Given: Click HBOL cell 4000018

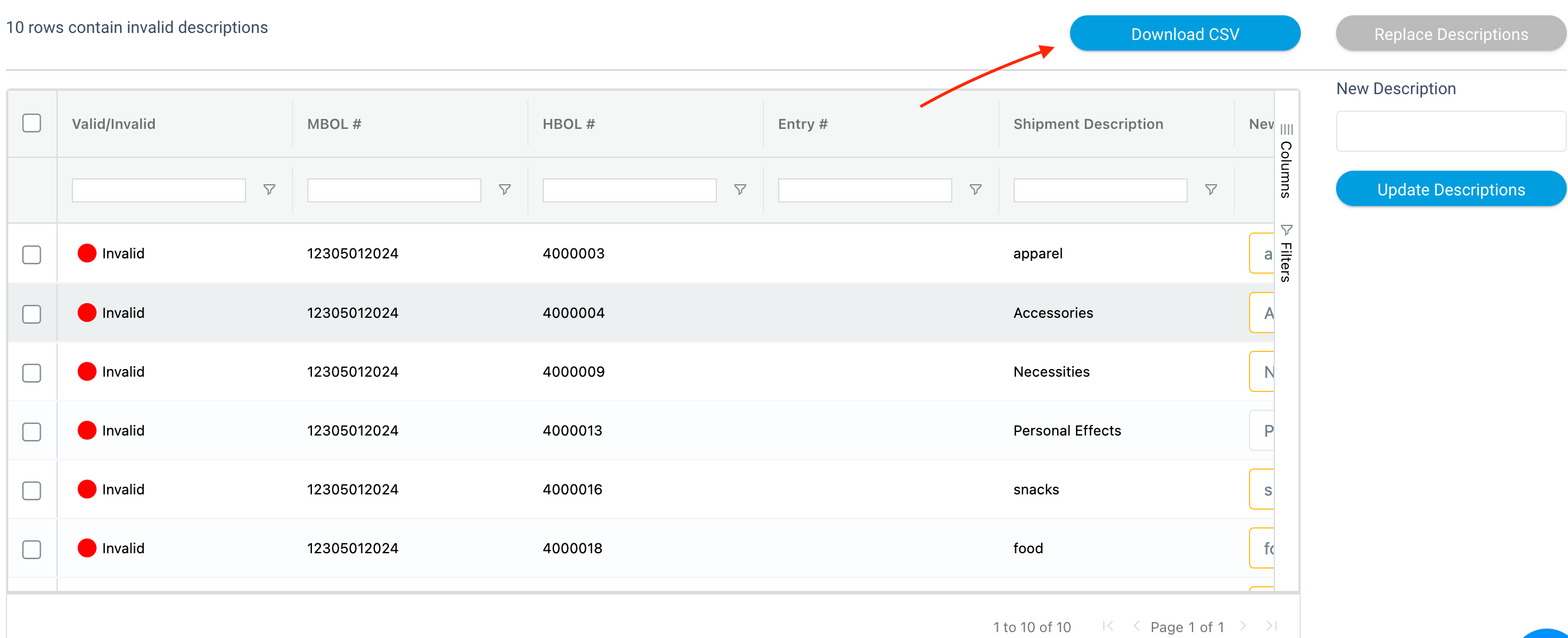Looking at the screenshot, I should (x=572, y=549).
